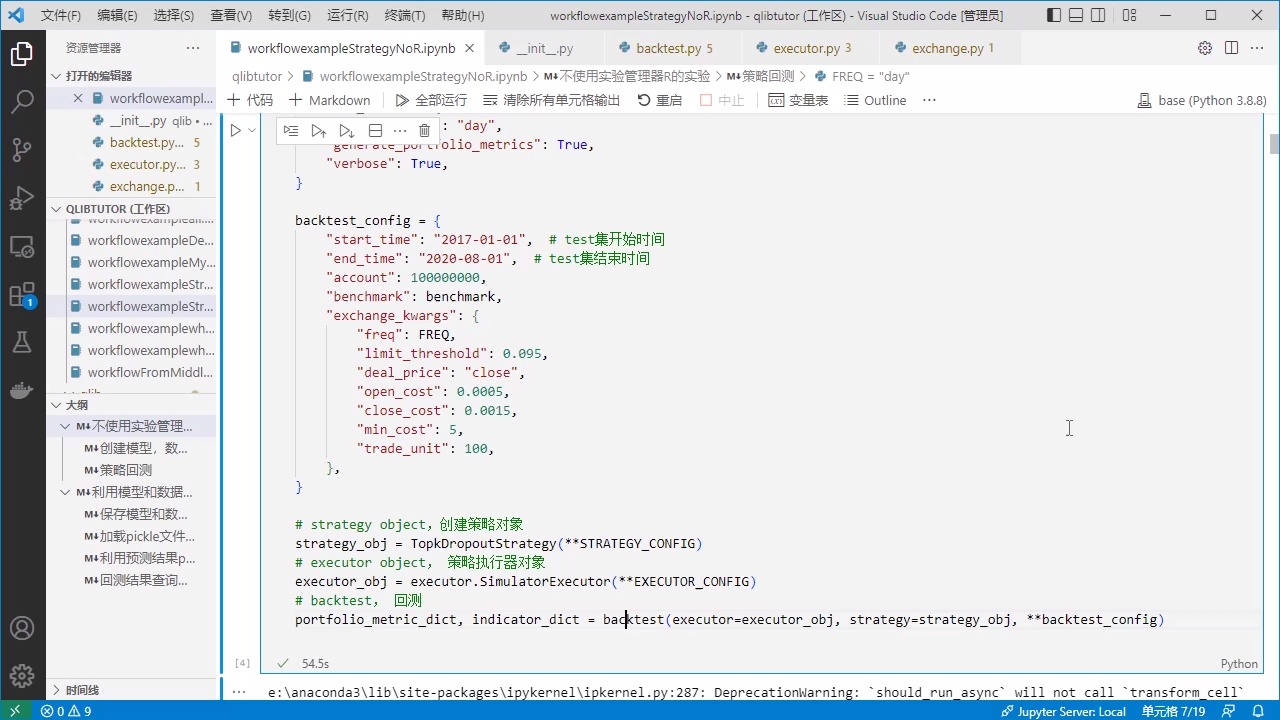Open the Source Control view

tap(22, 150)
